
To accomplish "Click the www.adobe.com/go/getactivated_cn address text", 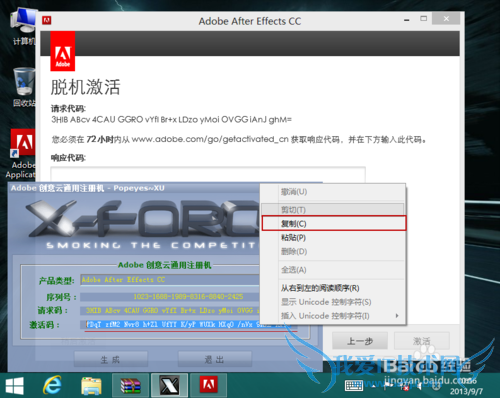I will pyautogui.click(x=210, y=139).
